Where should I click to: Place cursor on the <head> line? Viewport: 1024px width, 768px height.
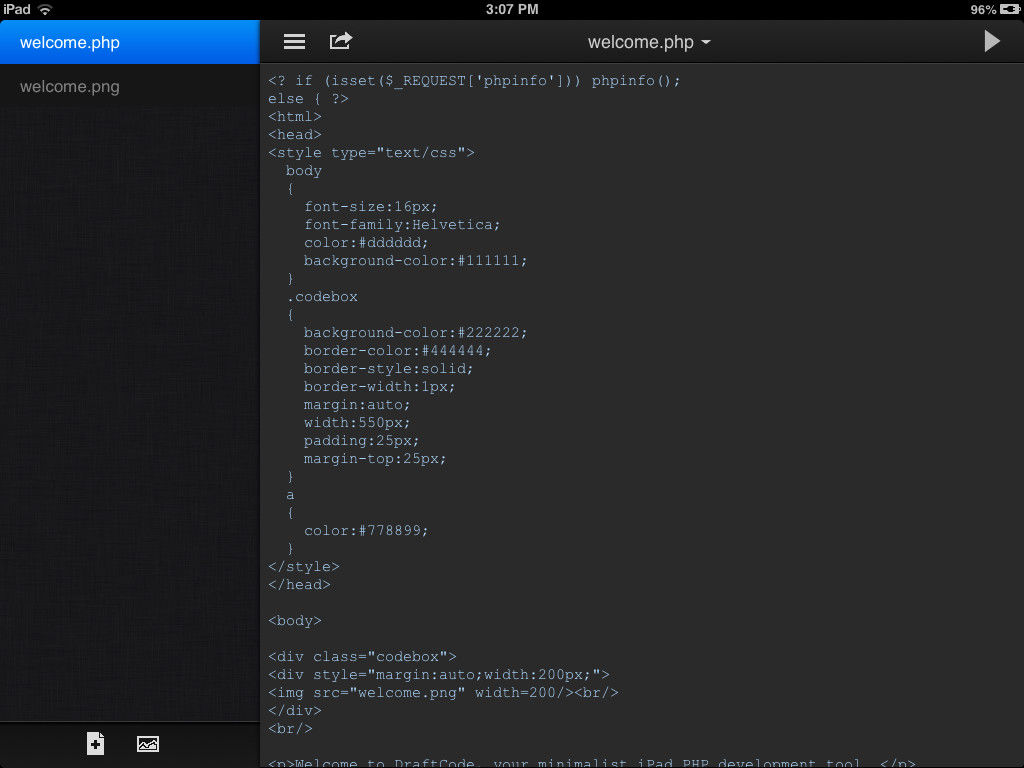click(295, 135)
